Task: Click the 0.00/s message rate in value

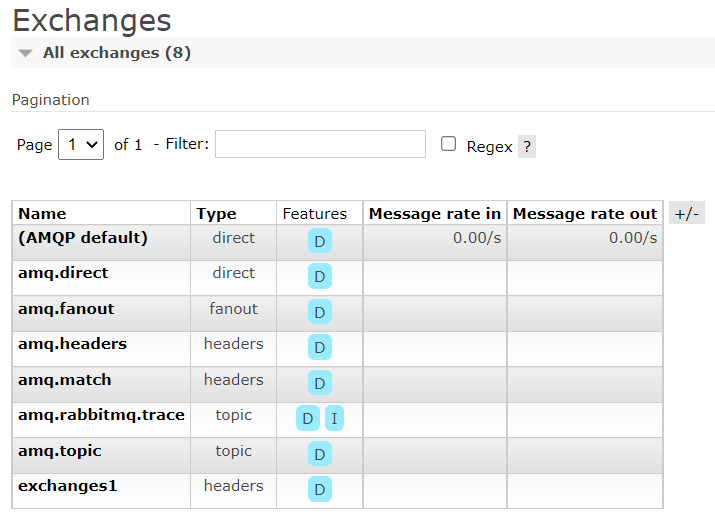Action: coord(477,238)
